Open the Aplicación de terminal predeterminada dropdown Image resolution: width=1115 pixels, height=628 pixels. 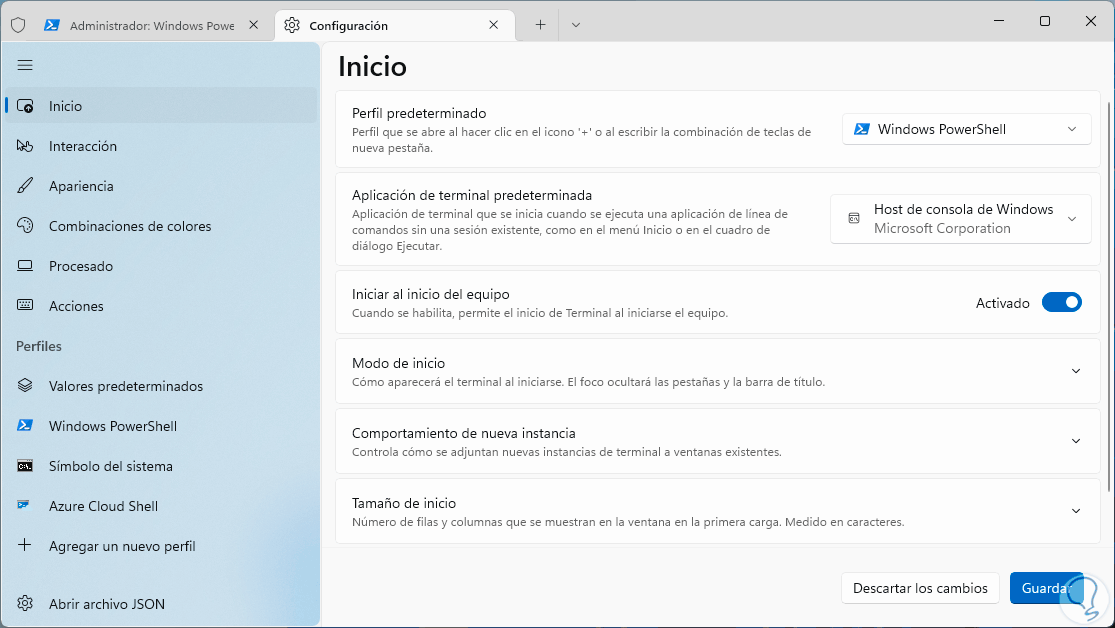[x=960, y=219]
